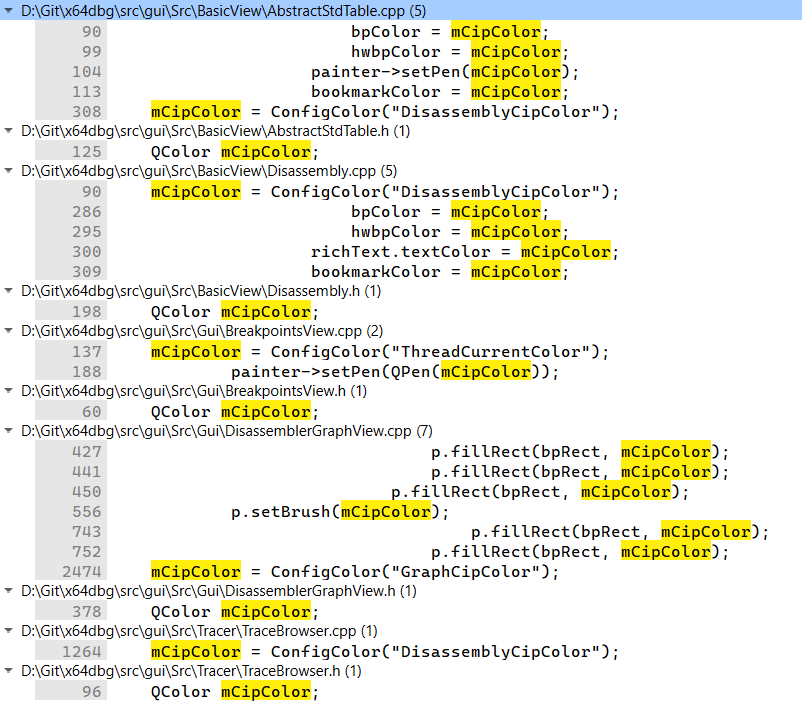
Task: Collapse the TraceBrowser.cpp results group
Action: coord(8,631)
